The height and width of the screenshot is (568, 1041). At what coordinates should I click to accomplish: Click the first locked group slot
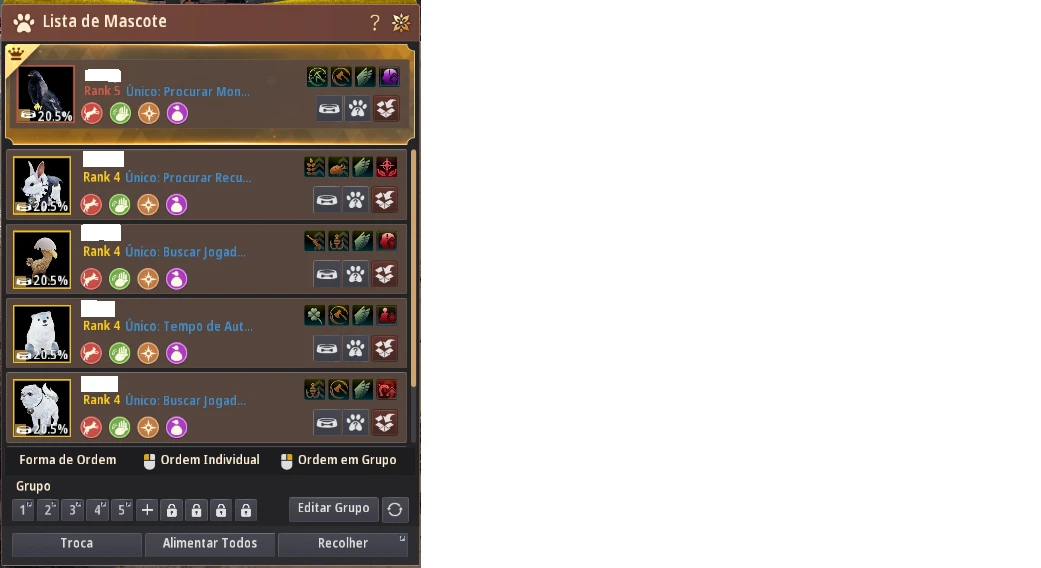(172, 510)
